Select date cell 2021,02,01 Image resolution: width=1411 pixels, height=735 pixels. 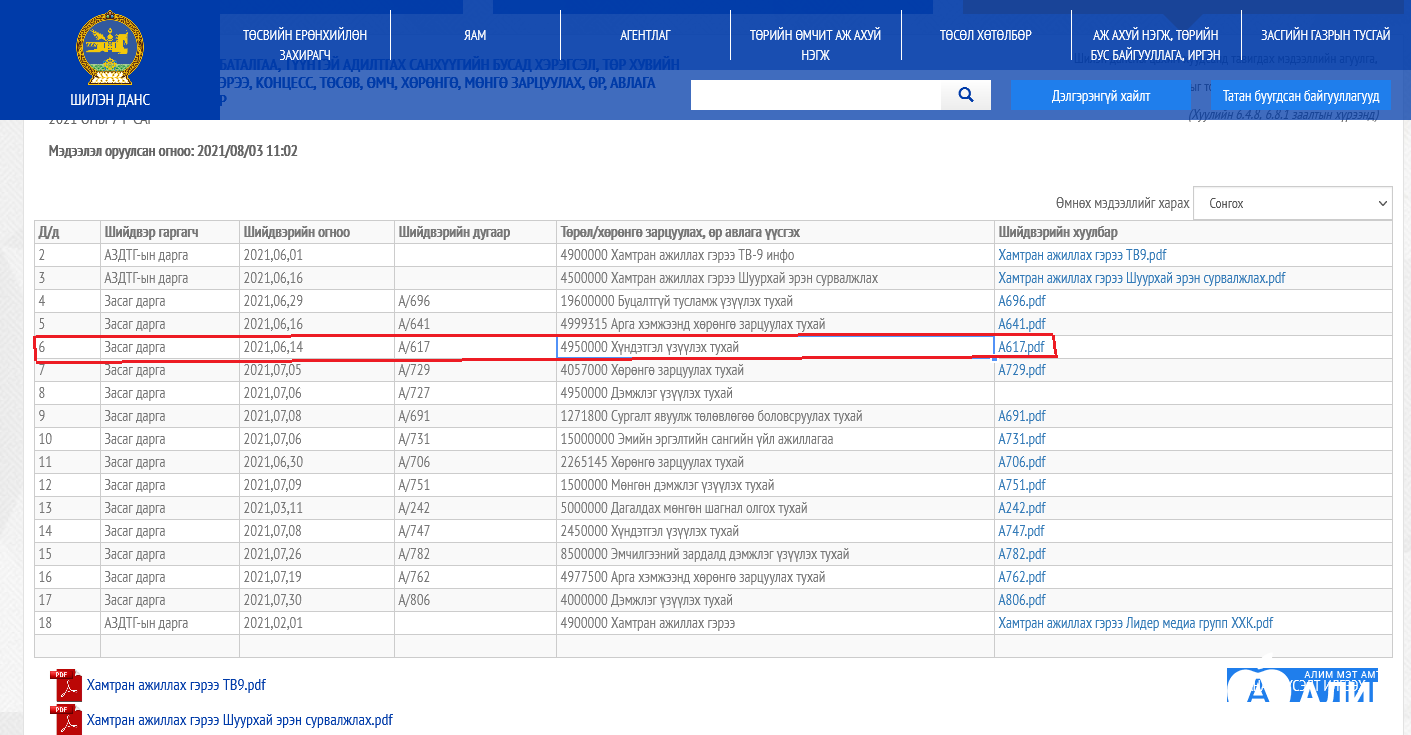pos(316,623)
